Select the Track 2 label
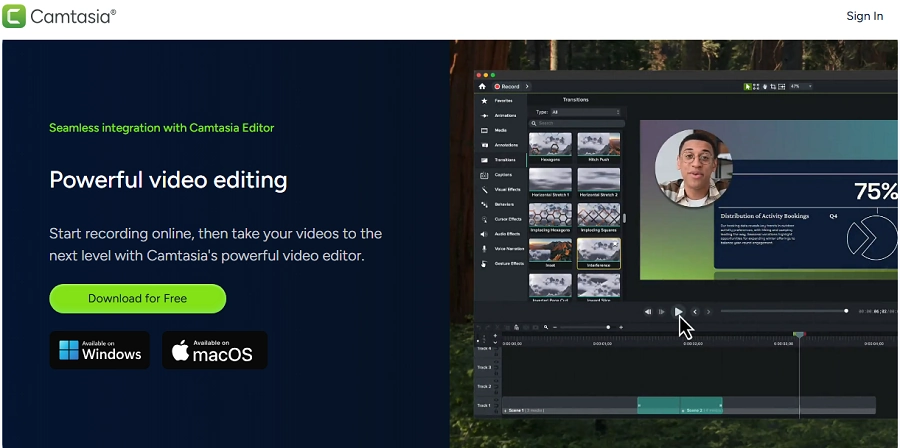 (484, 387)
